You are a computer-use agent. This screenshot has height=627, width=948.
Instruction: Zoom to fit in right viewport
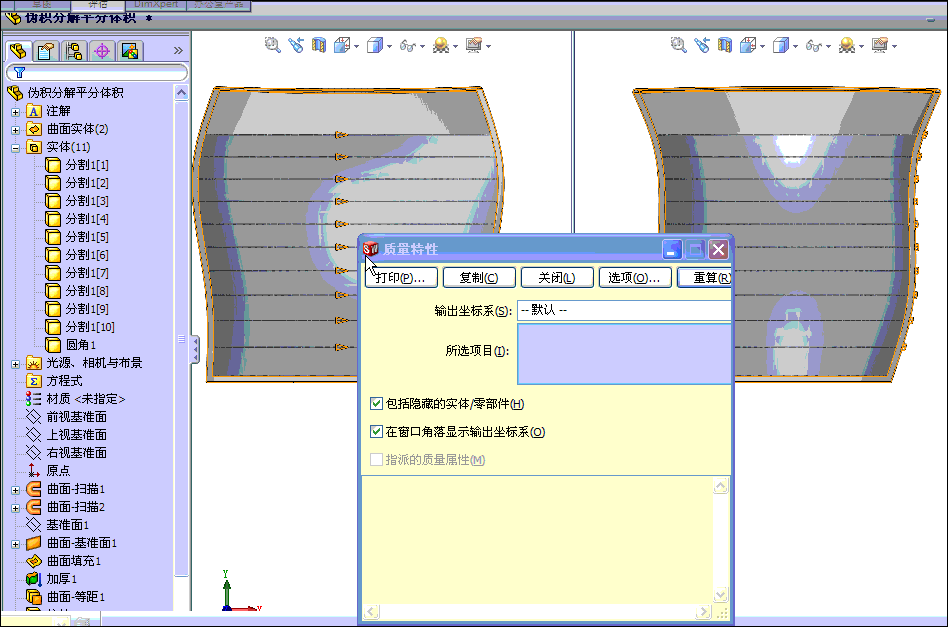point(678,45)
